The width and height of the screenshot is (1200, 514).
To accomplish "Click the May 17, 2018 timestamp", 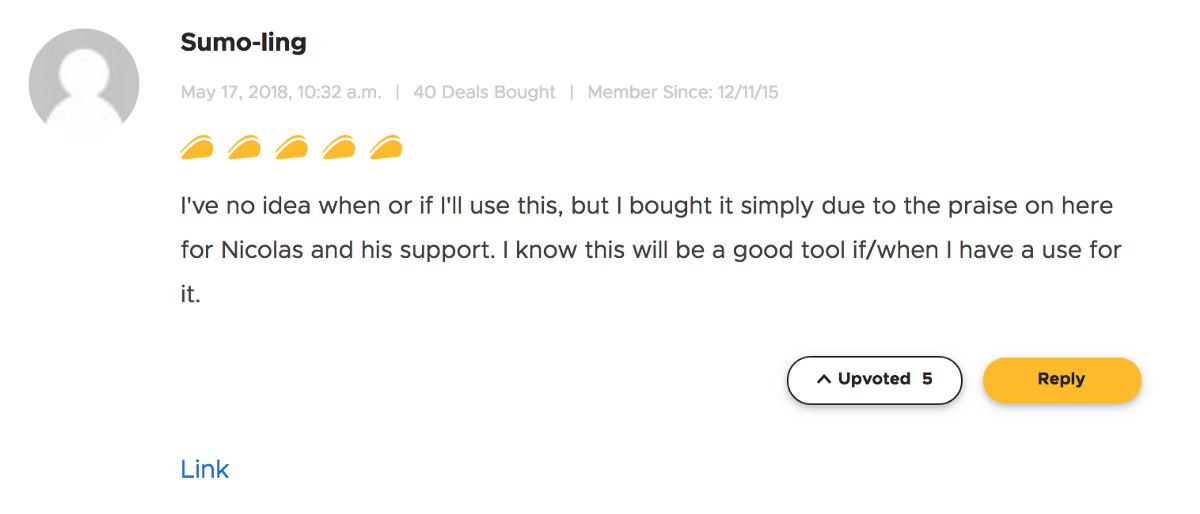I will (x=281, y=92).
